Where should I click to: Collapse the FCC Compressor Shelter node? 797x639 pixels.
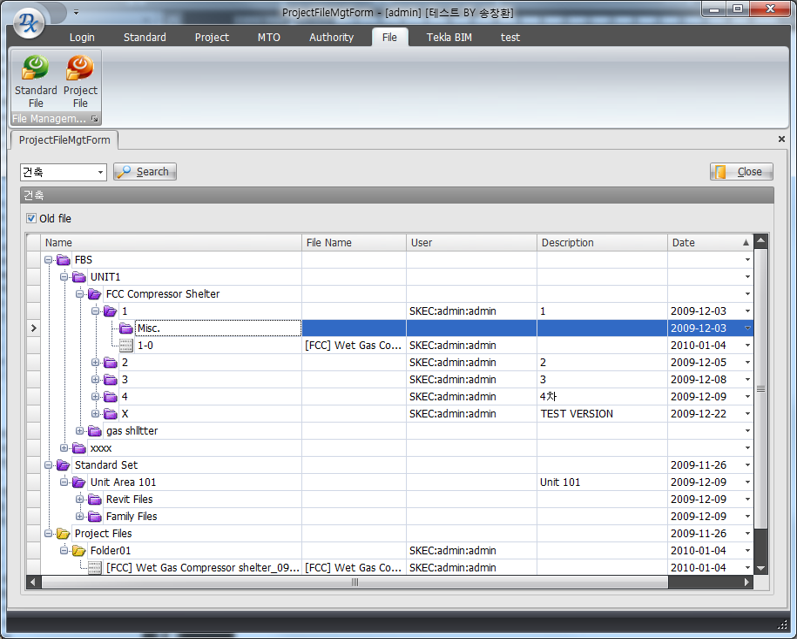coord(80,294)
